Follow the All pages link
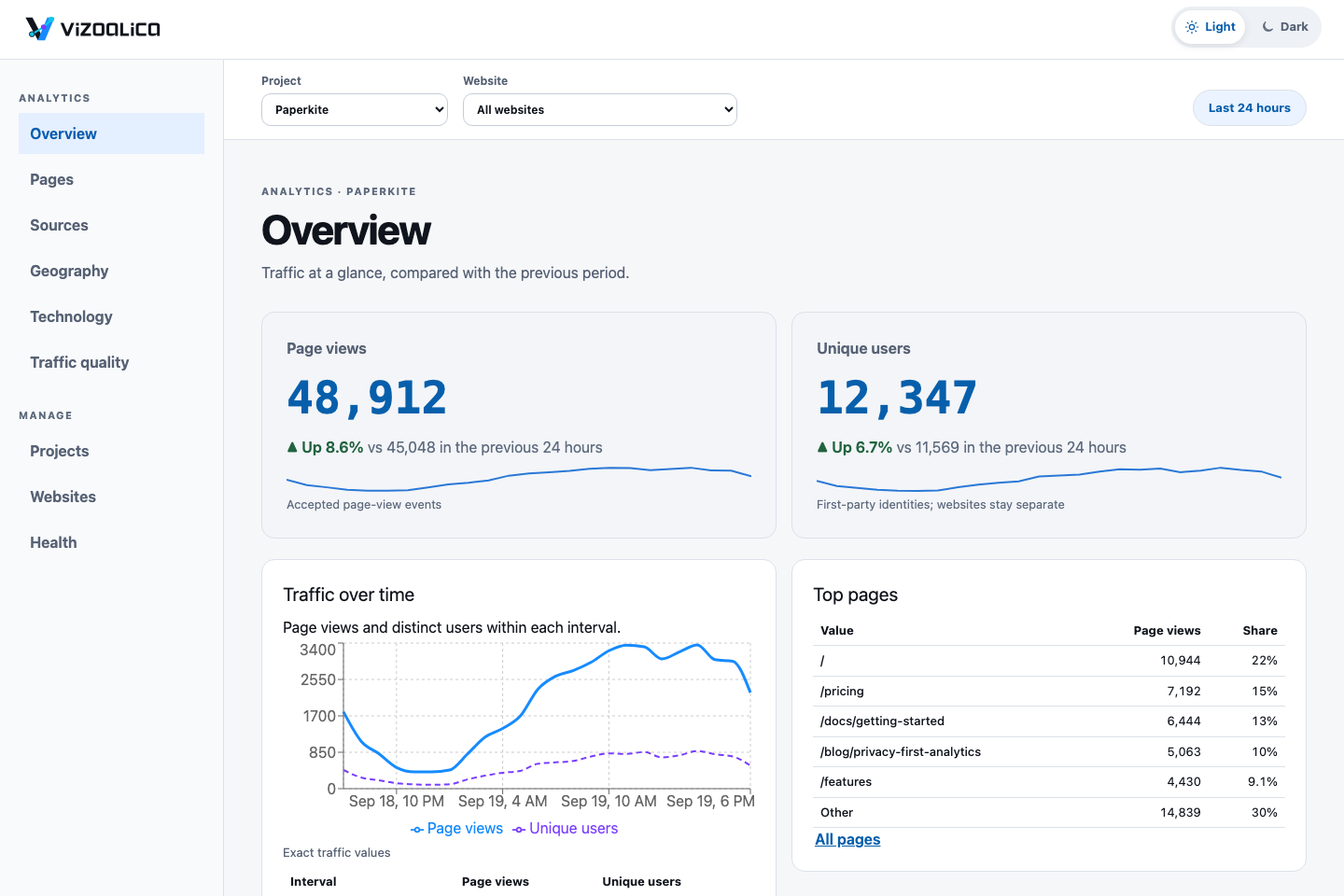Screen dimensions: 1344x896 click(x=847, y=839)
